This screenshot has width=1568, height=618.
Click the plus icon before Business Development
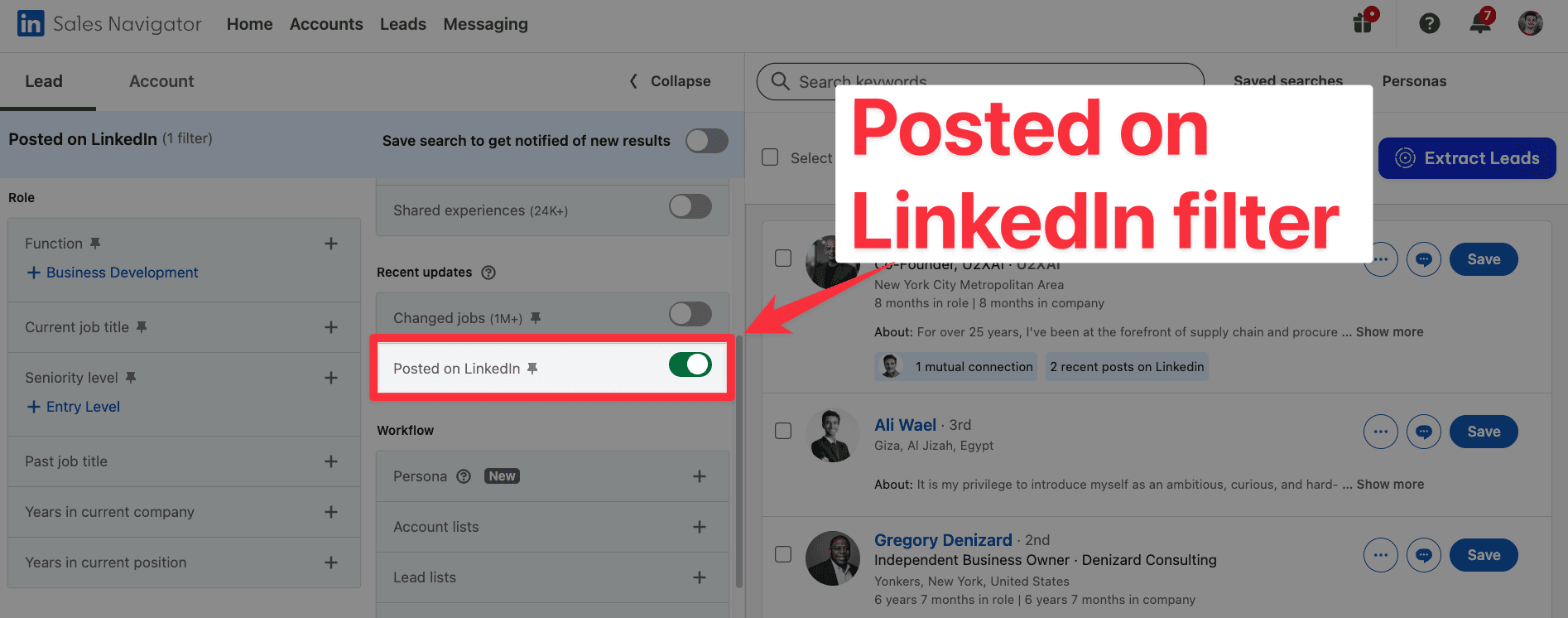(x=33, y=273)
